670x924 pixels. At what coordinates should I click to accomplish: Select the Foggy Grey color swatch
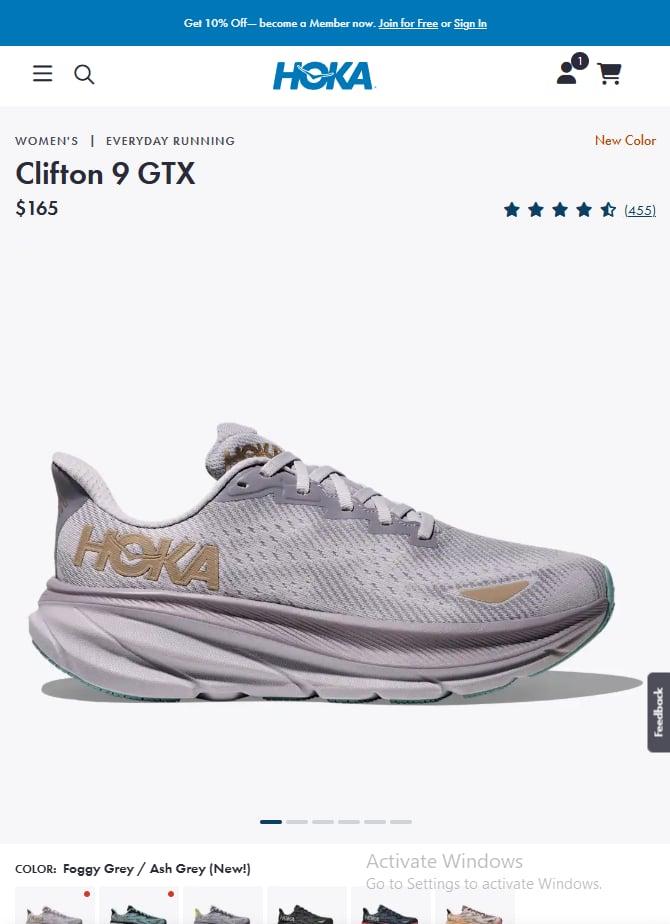pyautogui.click(x=55, y=905)
